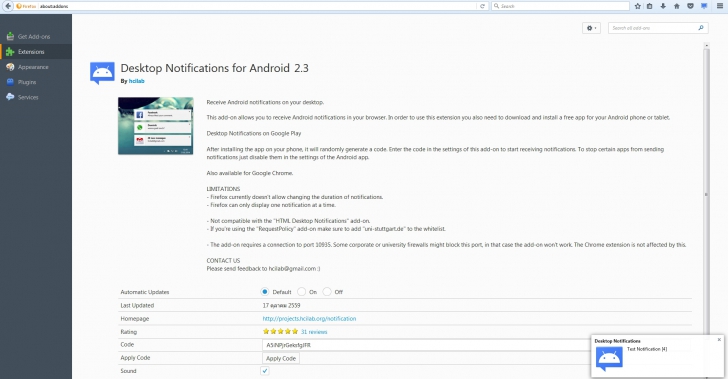The height and width of the screenshot is (379, 728).
Task: Open the add-ons gear tools dropdown
Action: tap(592, 28)
